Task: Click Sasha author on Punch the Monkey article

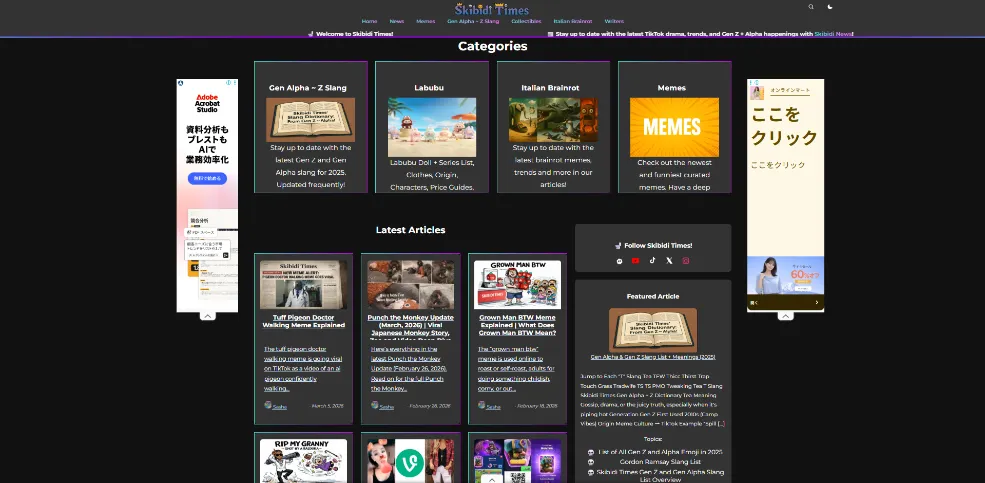Action: [386, 407]
